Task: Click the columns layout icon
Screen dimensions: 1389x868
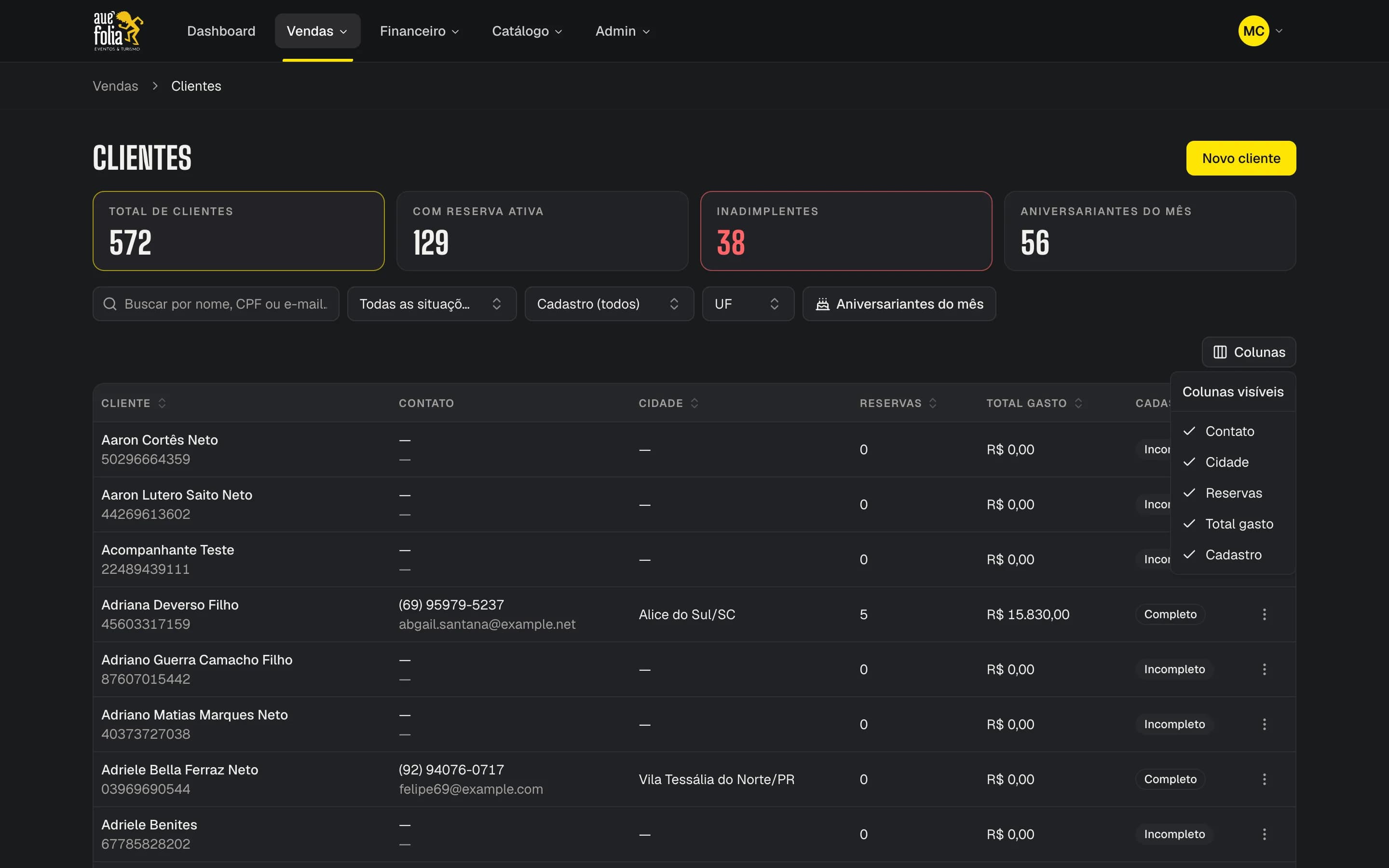Action: point(1220,352)
